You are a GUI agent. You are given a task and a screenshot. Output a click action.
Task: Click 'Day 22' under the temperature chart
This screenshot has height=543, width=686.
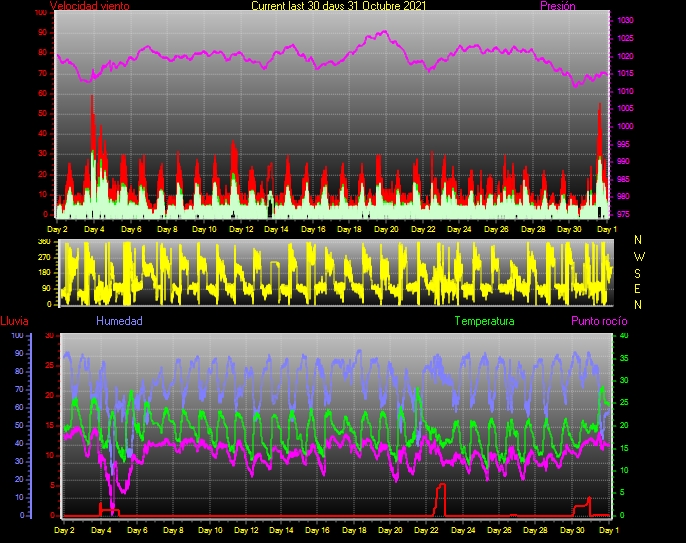point(427,530)
